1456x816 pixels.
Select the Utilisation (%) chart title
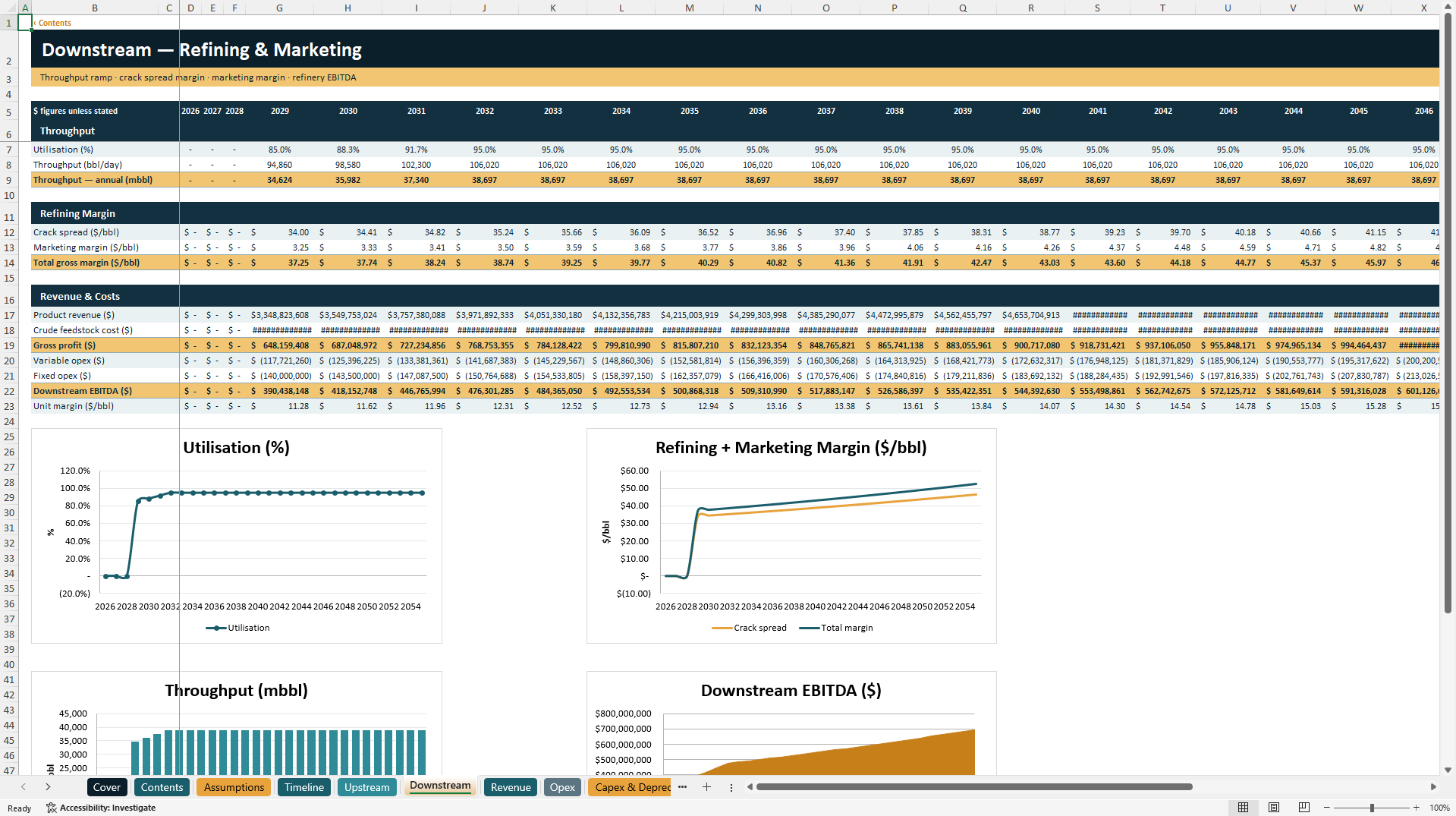click(236, 448)
